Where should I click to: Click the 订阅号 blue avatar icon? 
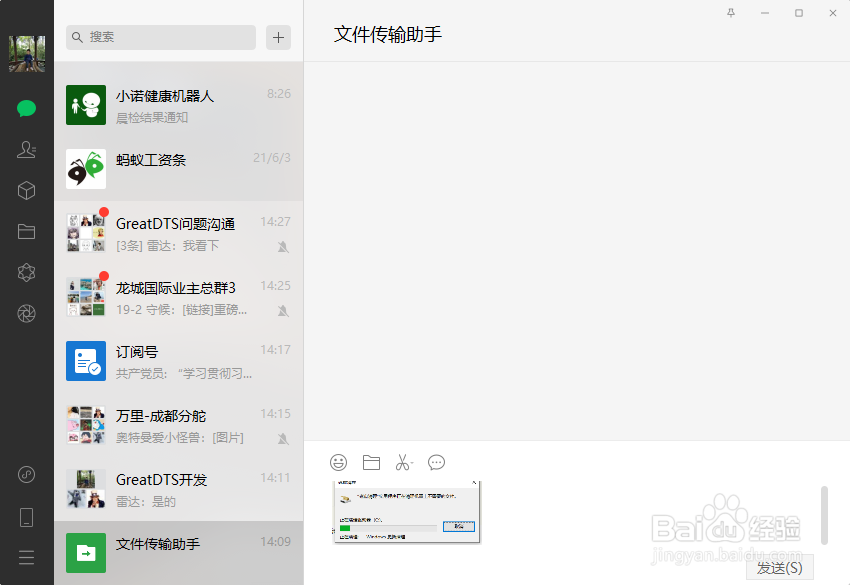pyautogui.click(x=86, y=361)
